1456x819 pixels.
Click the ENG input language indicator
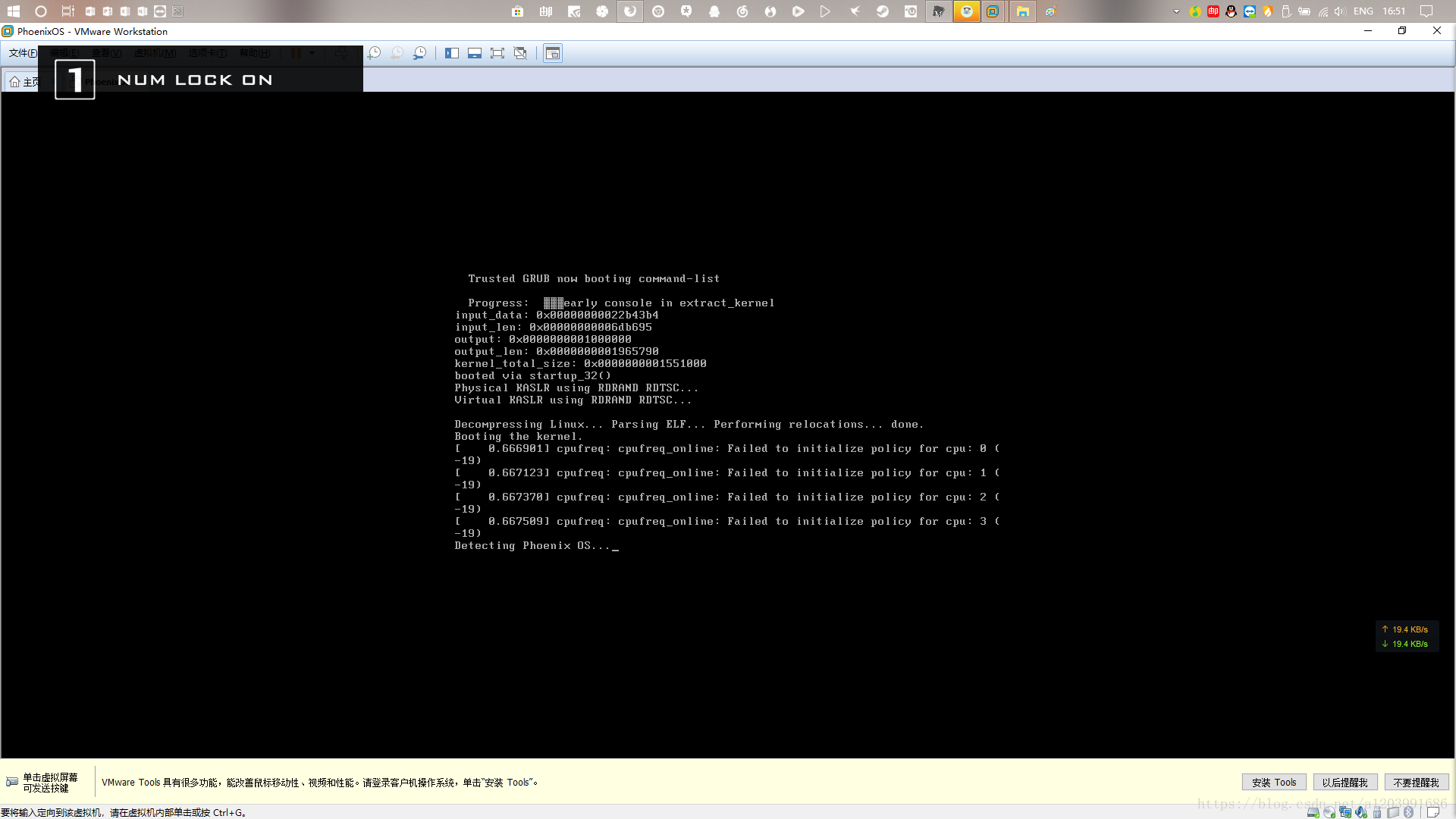click(x=1363, y=11)
